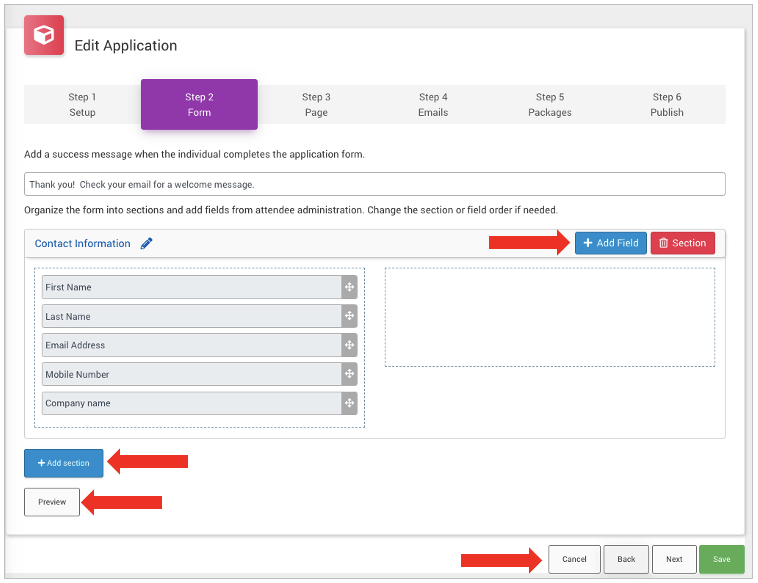Switch to Step 3 Page tab

pyautogui.click(x=316, y=105)
